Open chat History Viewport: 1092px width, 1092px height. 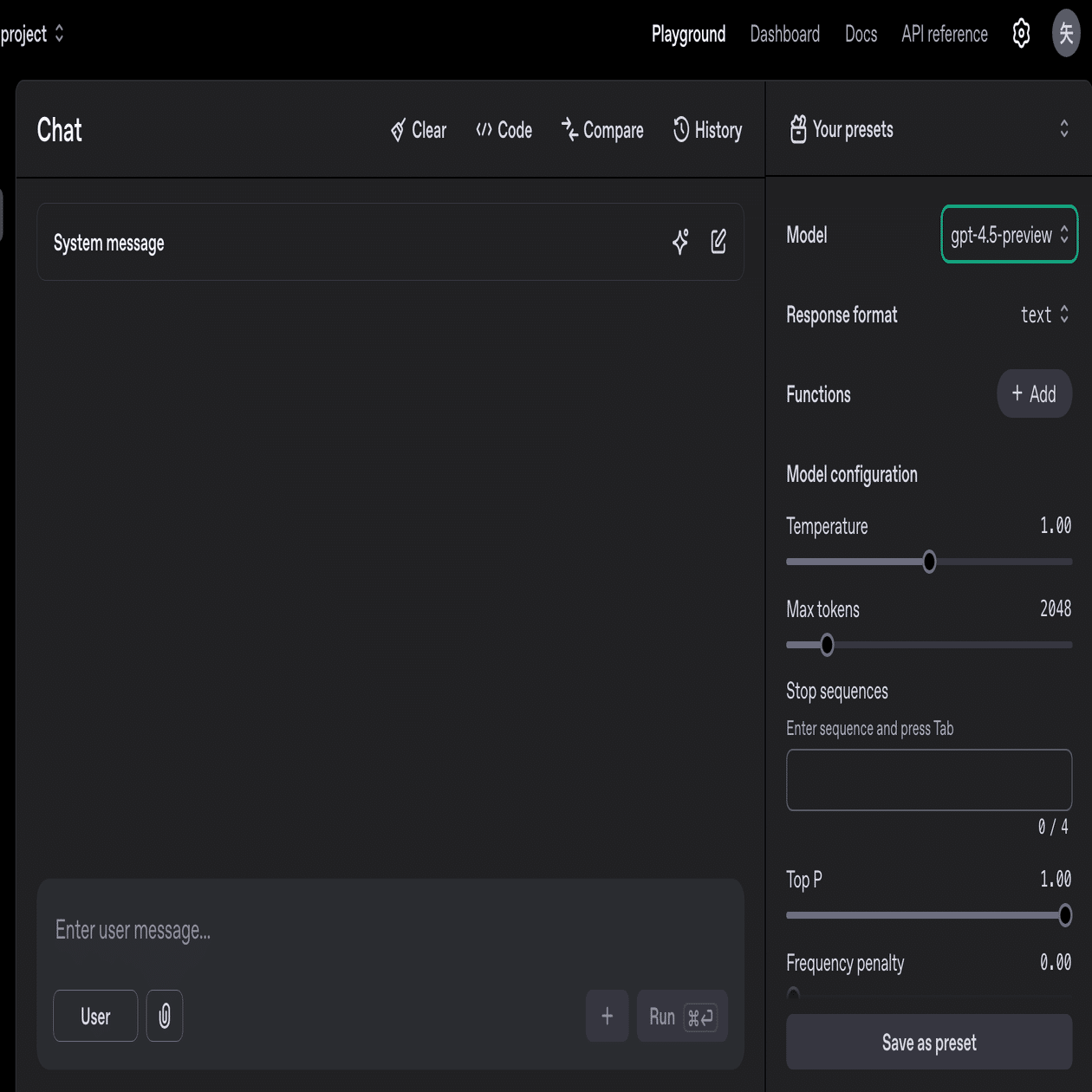tap(708, 130)
